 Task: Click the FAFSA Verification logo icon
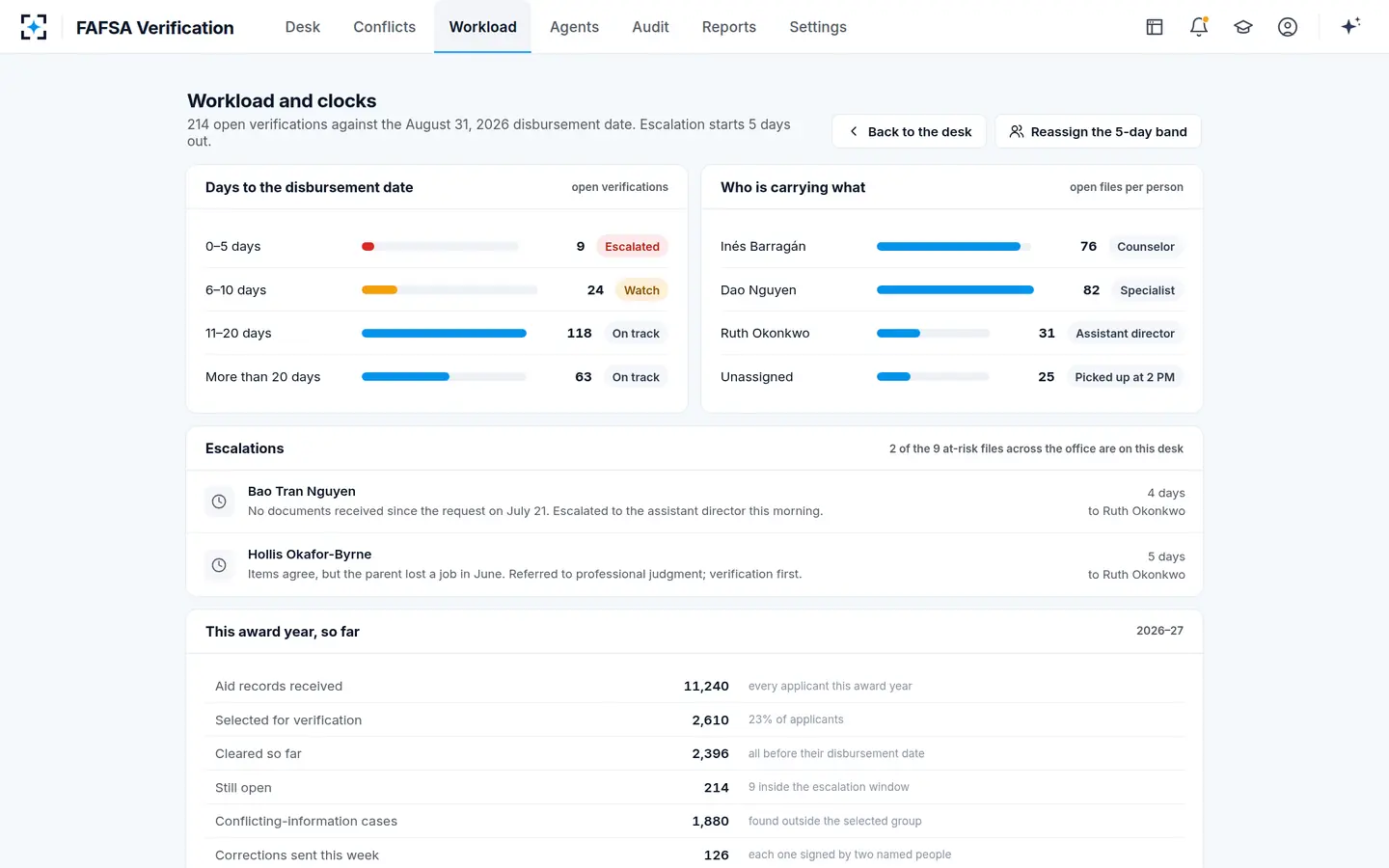(x=34, y=27)
